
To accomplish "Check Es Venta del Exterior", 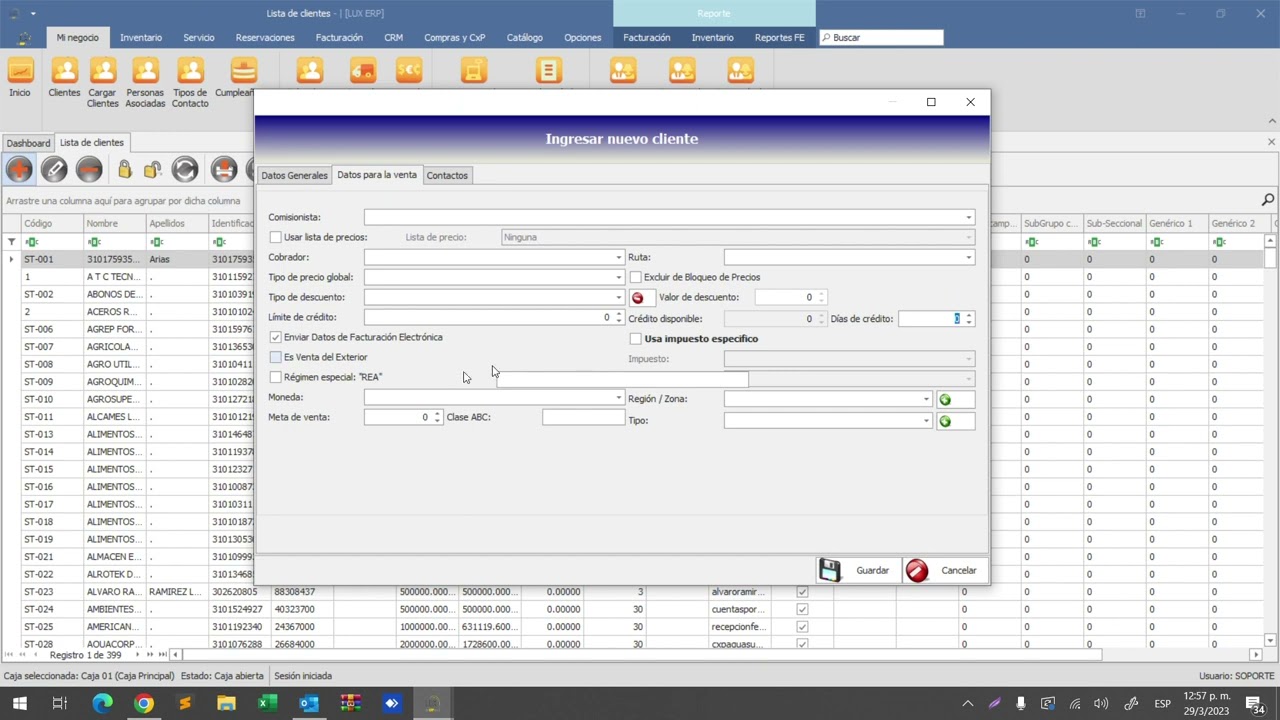I will click(275, 357).
